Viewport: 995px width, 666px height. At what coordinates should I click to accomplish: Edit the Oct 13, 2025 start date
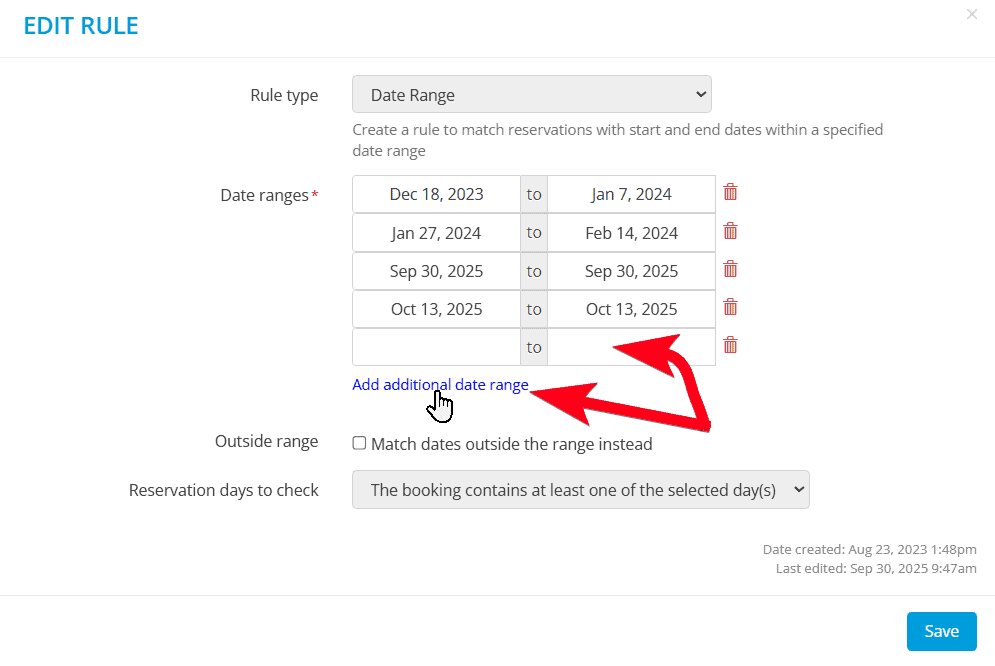(x=436, y=309)
